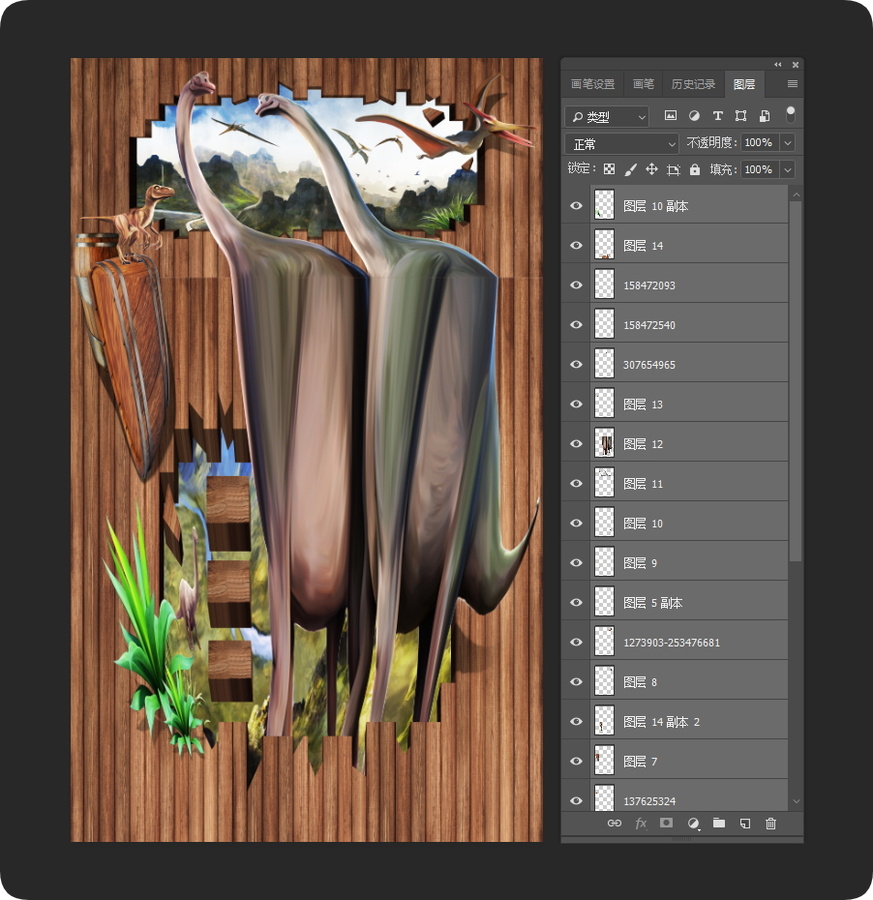The image size is (873, 900).
Task: Hide layer 图层 5 副本
Action: pyautogui.click(x=576, y=603)
